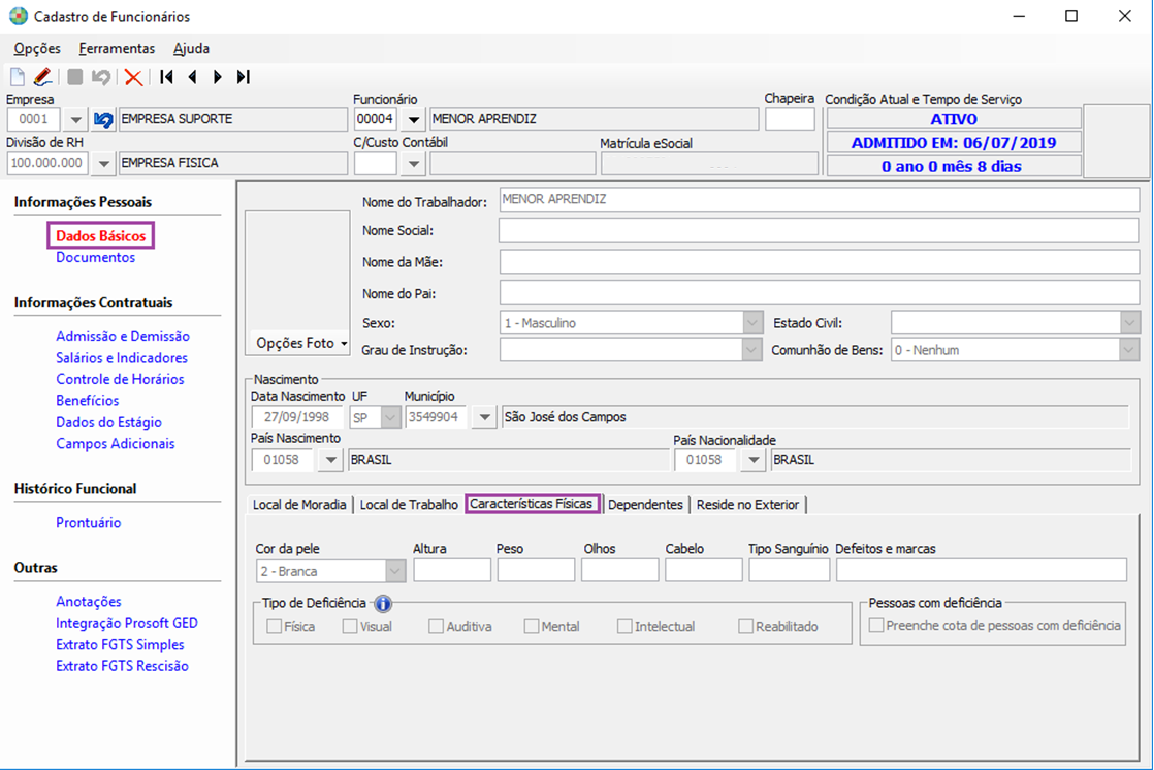Open the Dados Básicos section
Image resolution: width=1154 pixels, height=770 pixels.
click(x=101, y=236)
